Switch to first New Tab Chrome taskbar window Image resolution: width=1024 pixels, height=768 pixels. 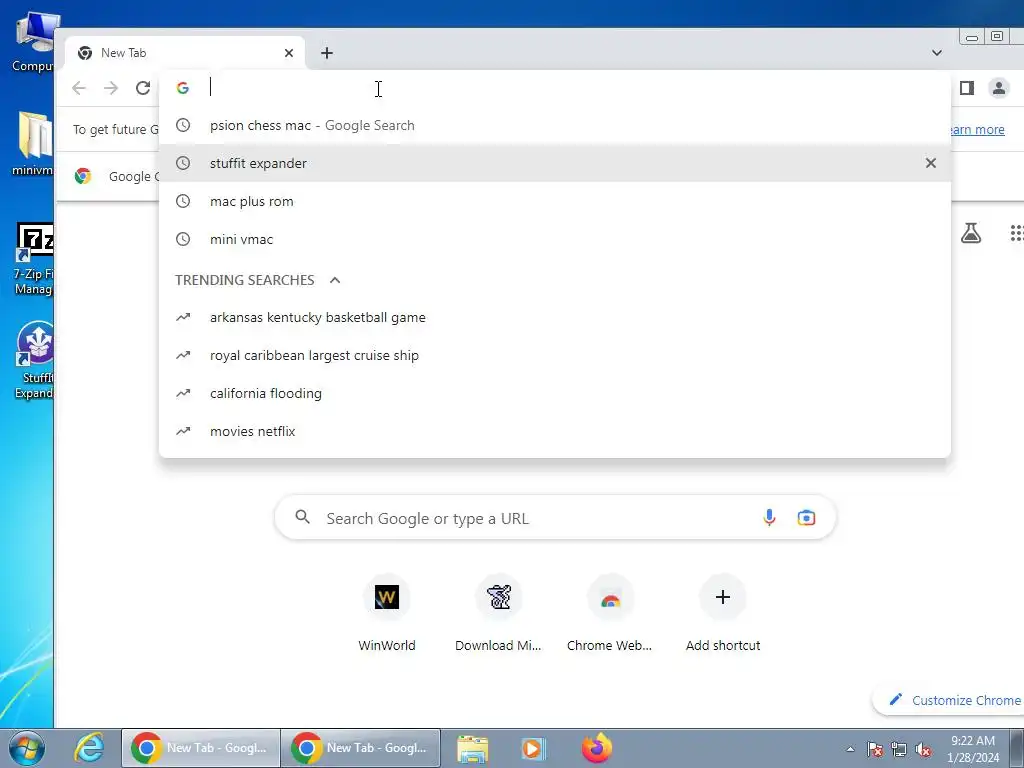point(200,748)
